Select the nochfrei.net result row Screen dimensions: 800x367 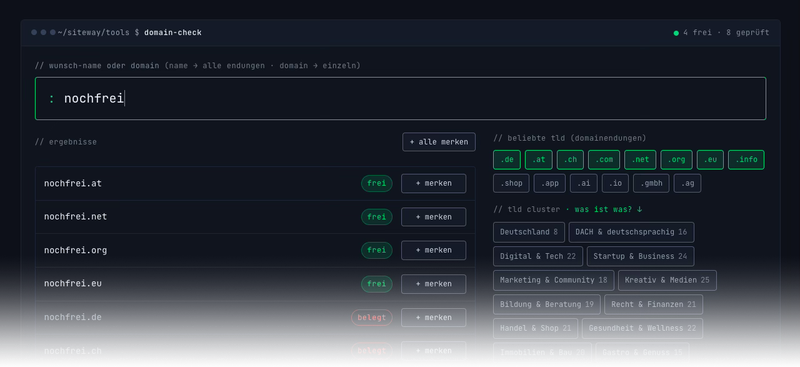point(255,217)
